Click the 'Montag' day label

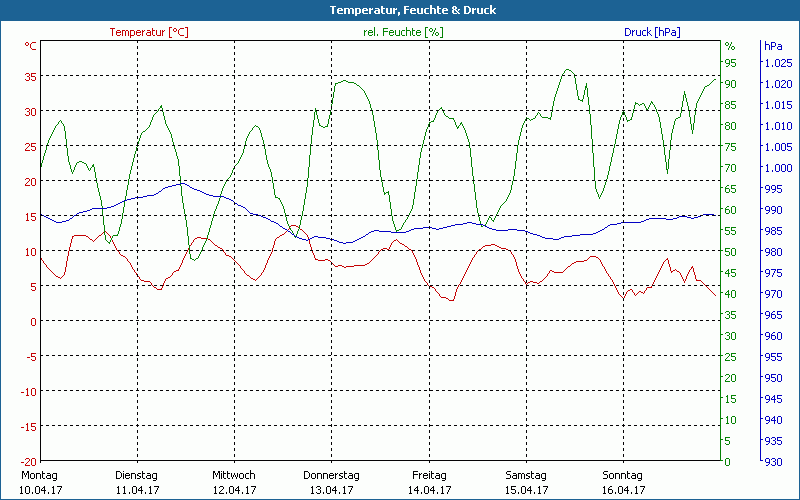coord(39,475)
